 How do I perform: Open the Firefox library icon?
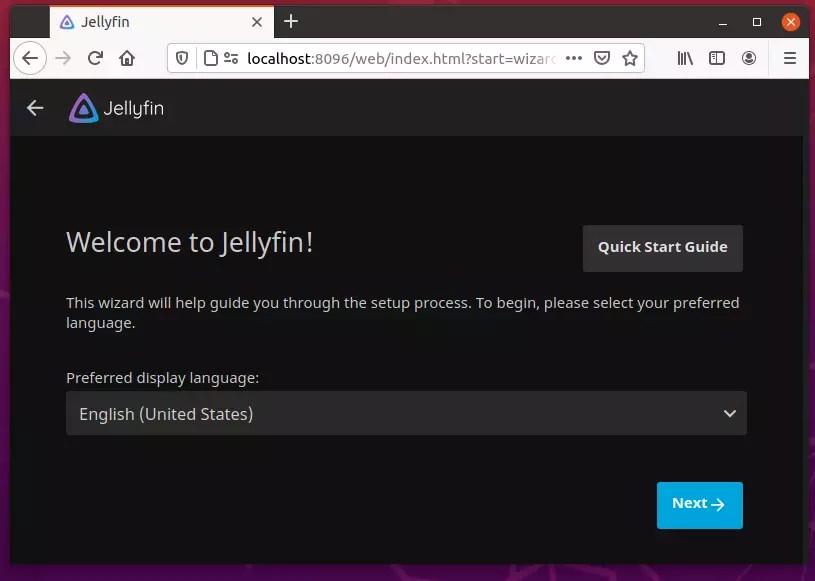684,58
